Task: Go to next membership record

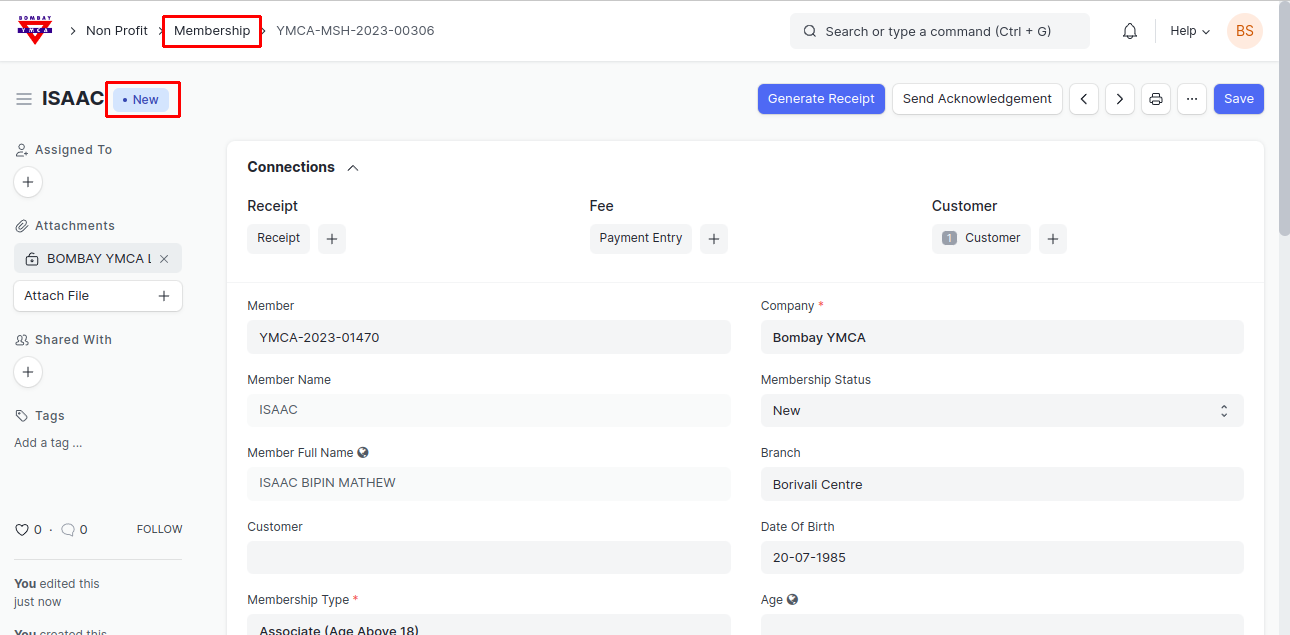Action: point(1120,99)
